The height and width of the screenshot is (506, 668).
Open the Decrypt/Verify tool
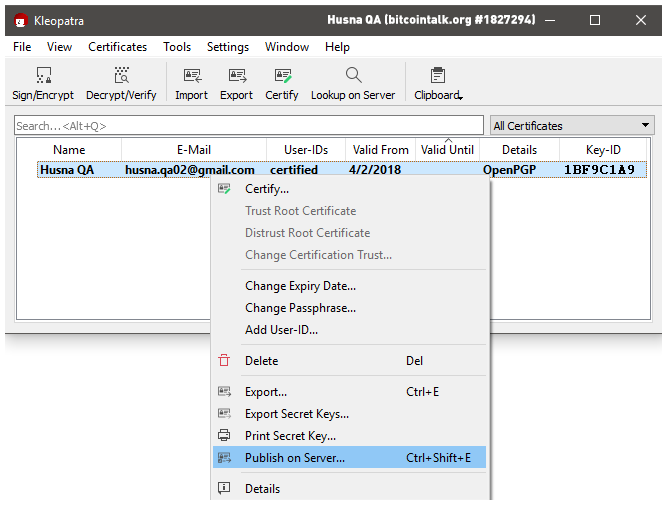(121, 83)
